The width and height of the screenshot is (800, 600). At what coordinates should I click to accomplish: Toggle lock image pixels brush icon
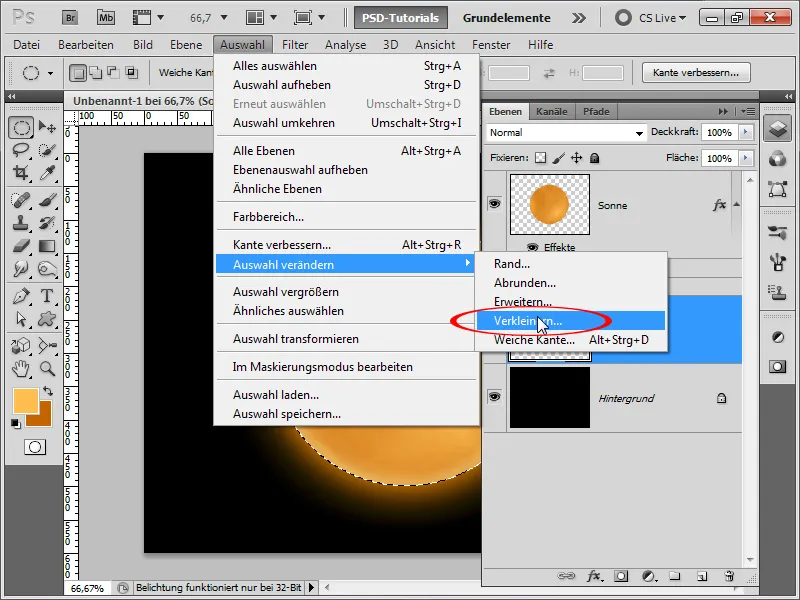coord(558,158)
